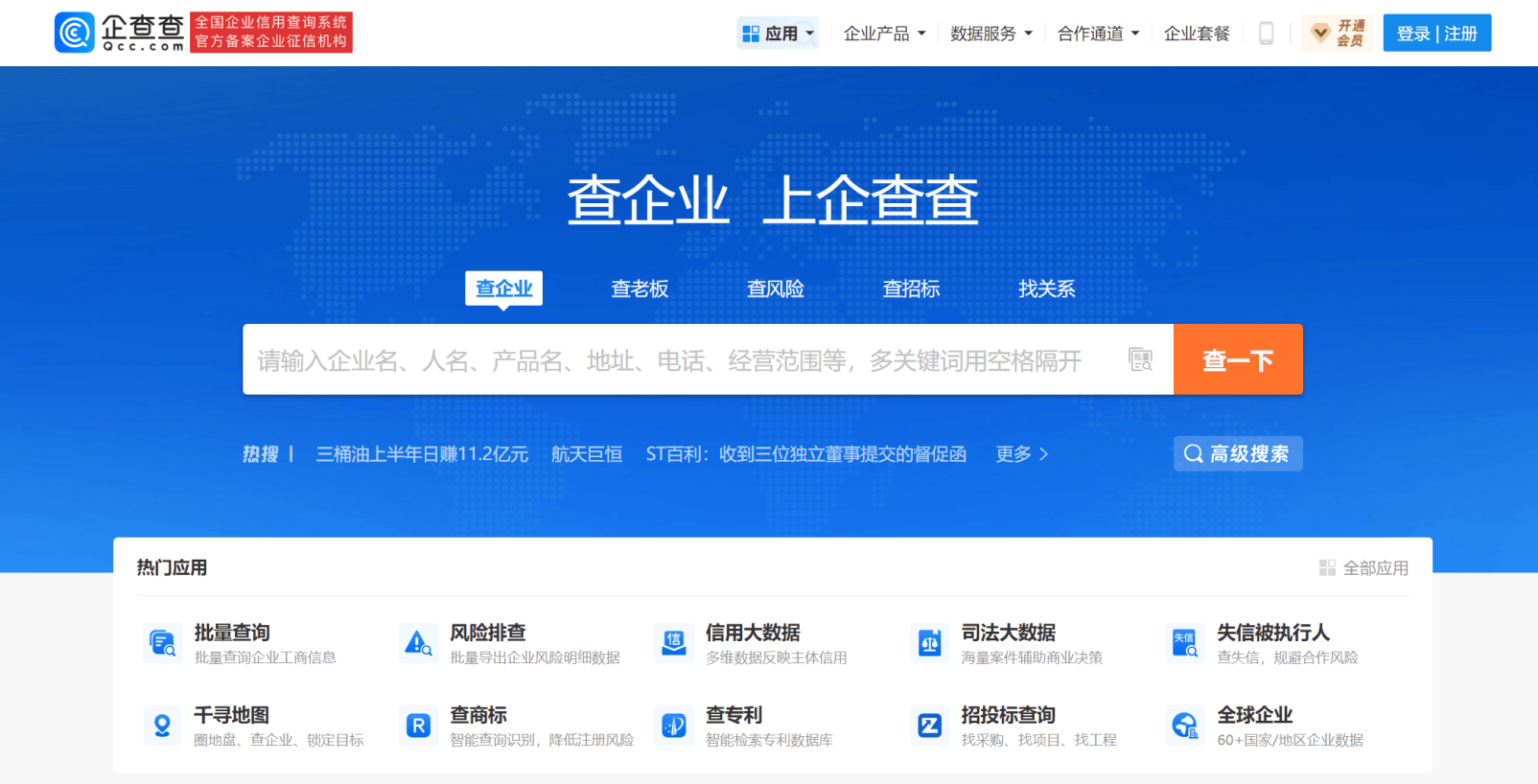Click text 智能查询识别，降低注册风险
The height and width of the screenshot is (784, 1538).
pyautogui.click(x=542, y=740)
